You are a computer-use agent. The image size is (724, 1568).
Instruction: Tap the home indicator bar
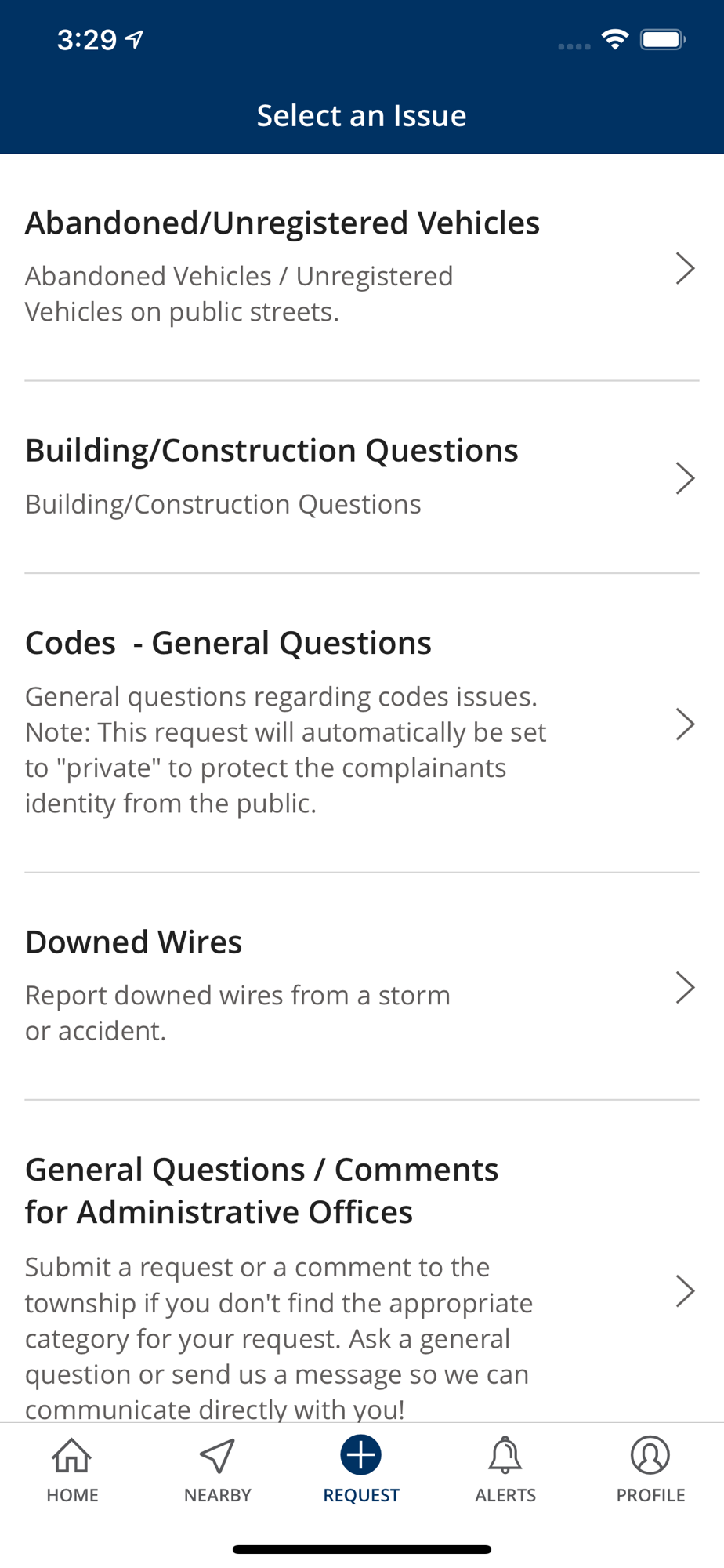pyautogui.click(x=362, y=1549)
